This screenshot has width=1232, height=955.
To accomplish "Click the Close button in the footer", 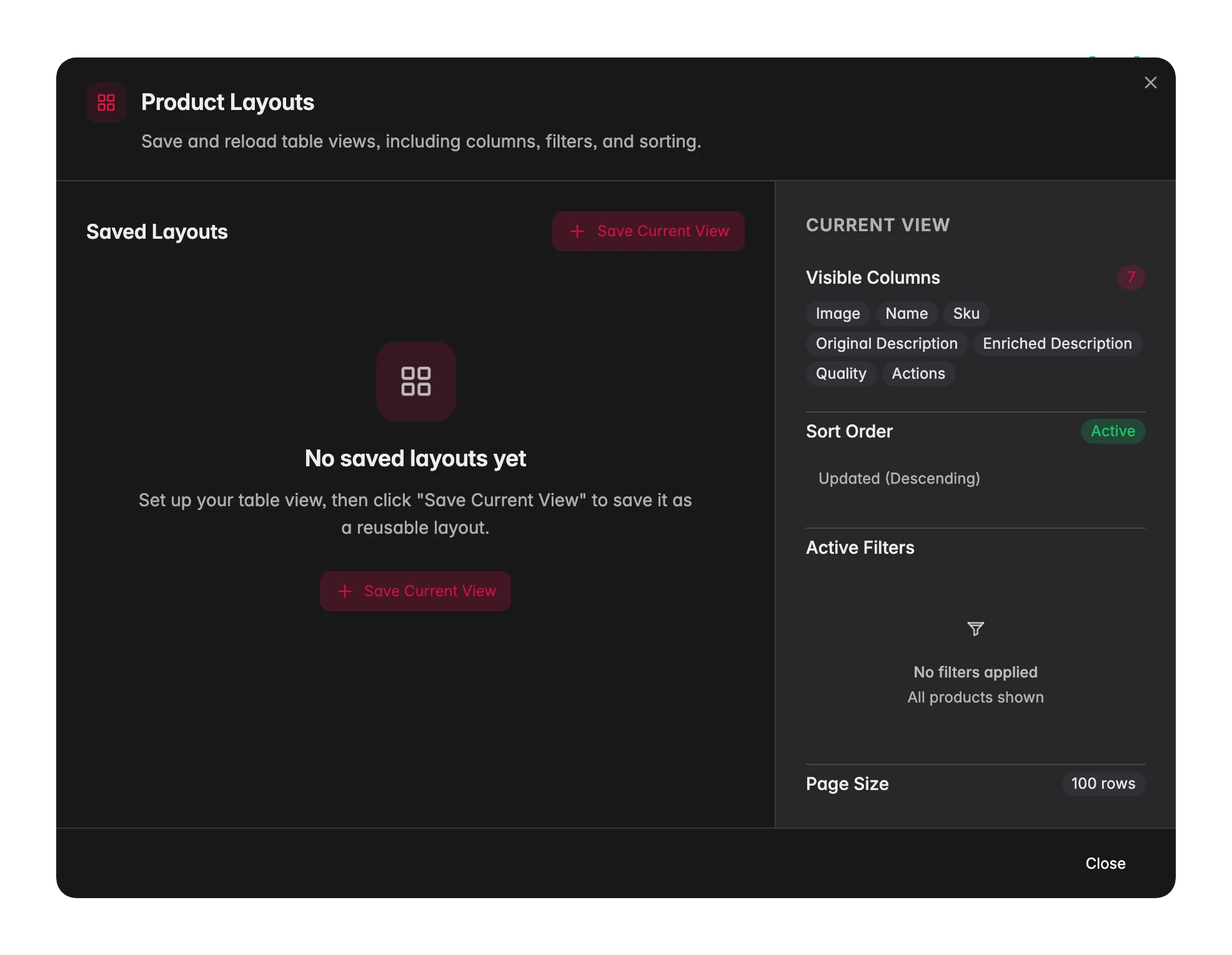I will pos(1105,863).
